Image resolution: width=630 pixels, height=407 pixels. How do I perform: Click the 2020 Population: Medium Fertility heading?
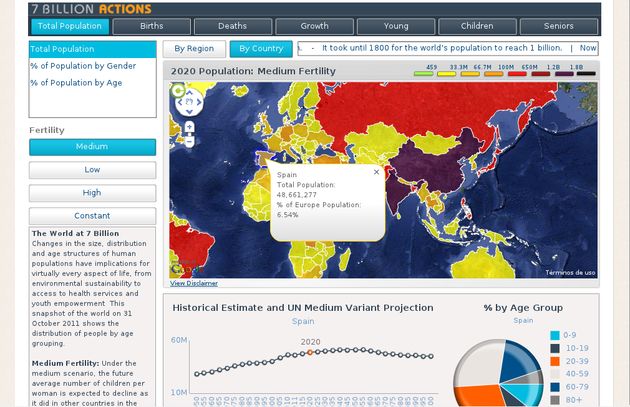pyautogui.click(x=253, y=71)
